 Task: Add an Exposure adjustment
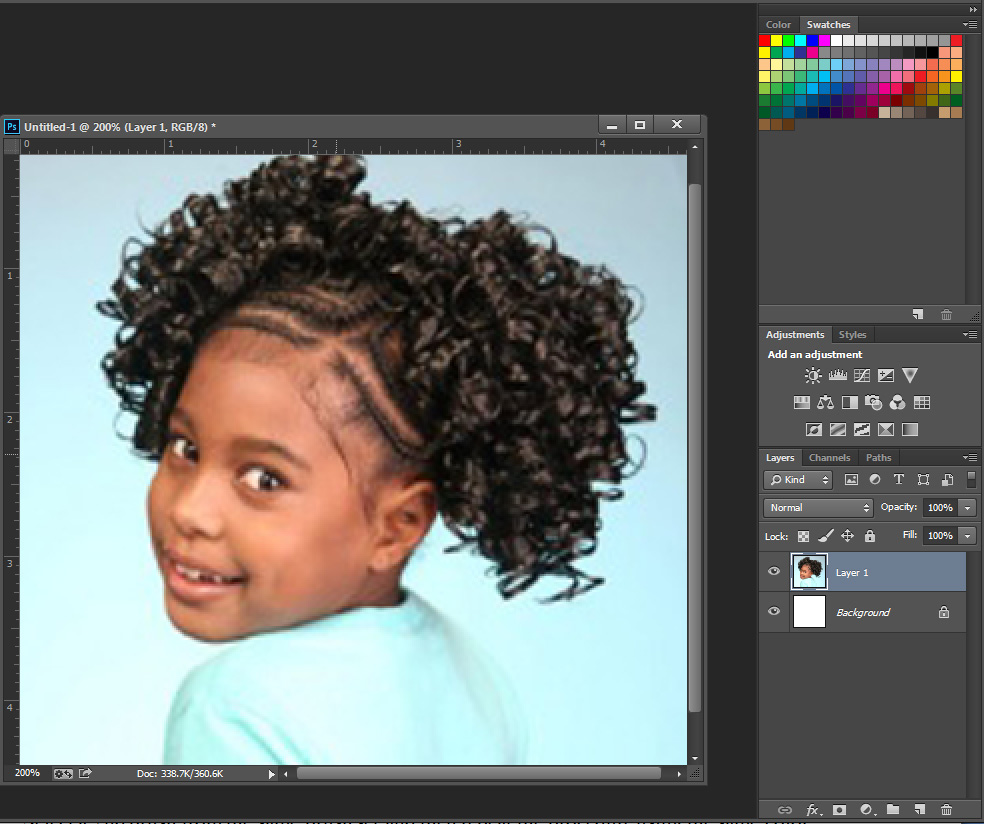pyautogui.click(x=885, y=375)
